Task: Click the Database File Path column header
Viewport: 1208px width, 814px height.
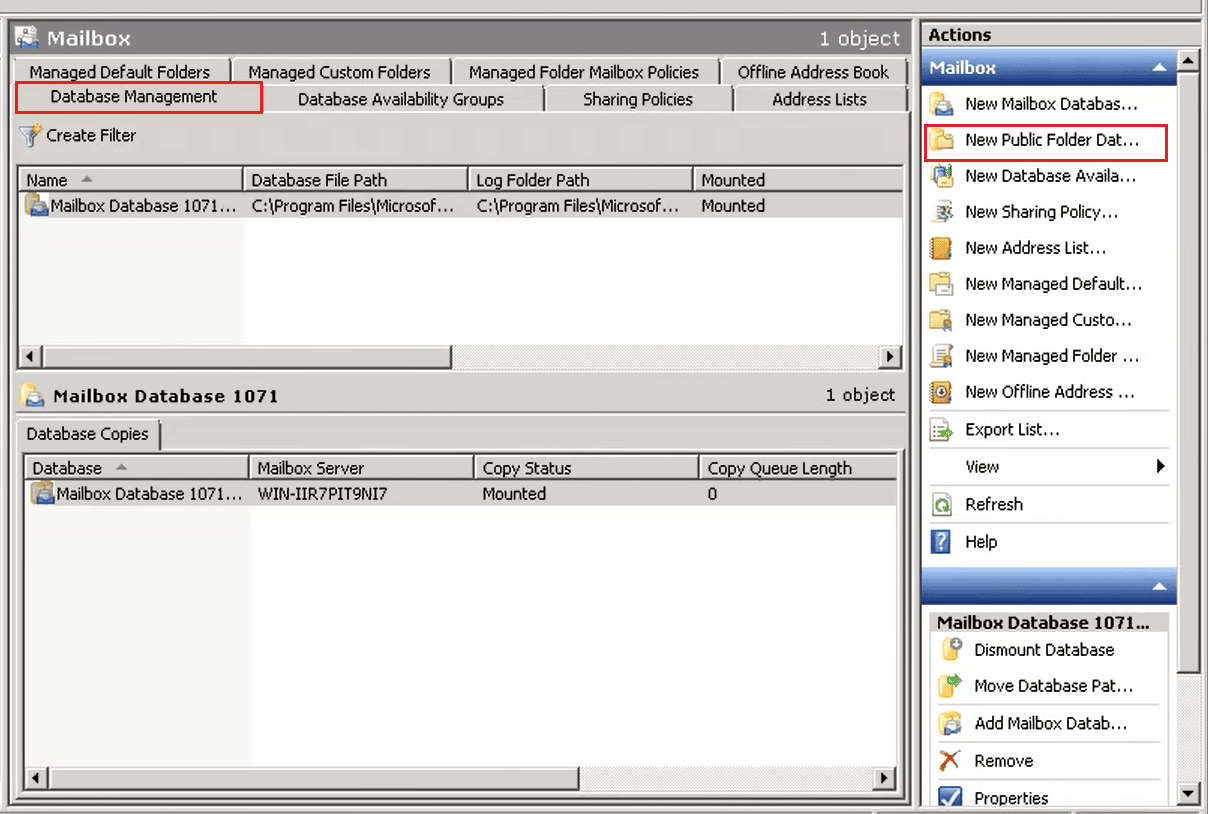Action: tap(356, 180)
